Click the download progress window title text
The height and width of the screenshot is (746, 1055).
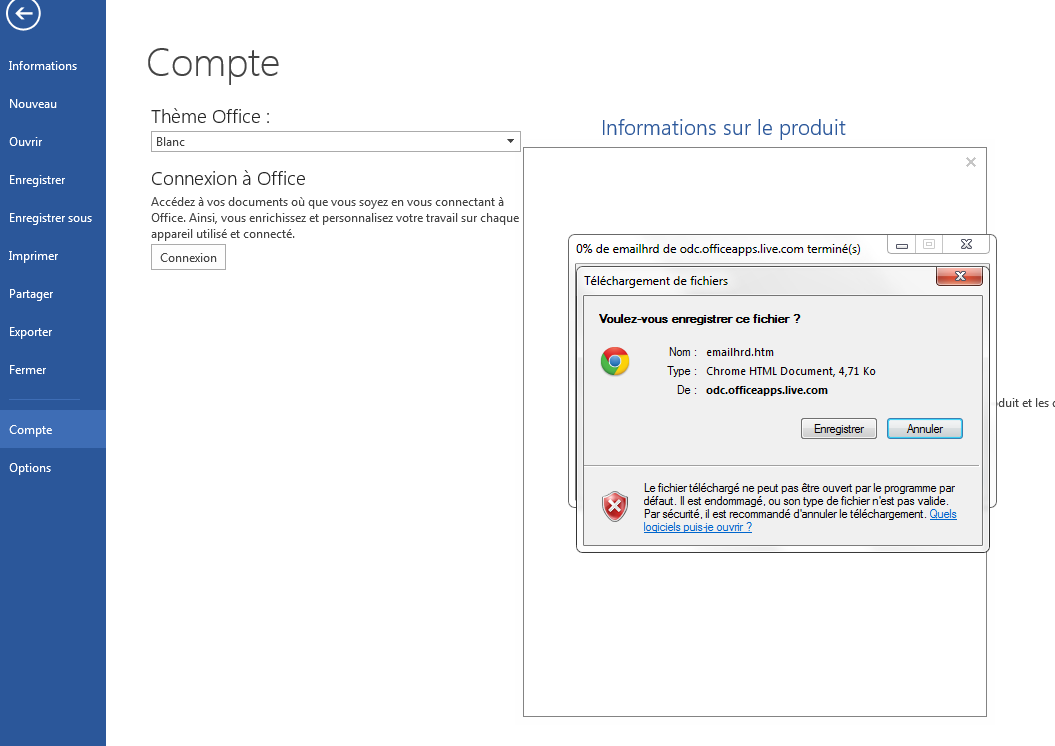pyautogui.click(x=718, y=249)
